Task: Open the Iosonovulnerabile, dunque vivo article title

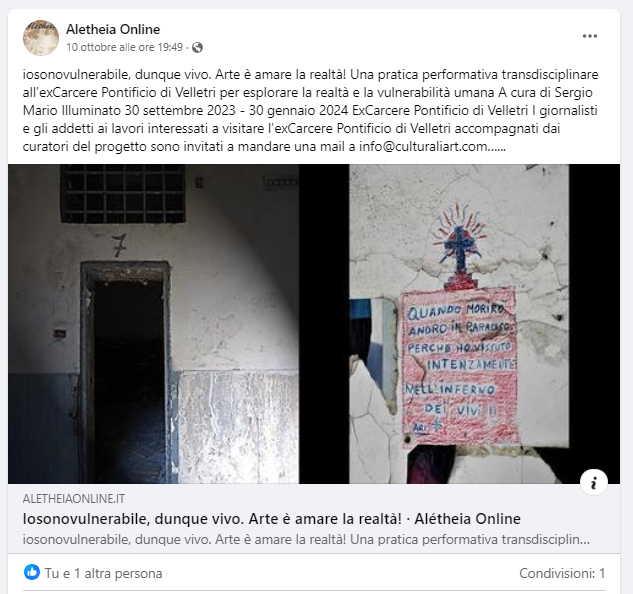Action: pyautogui.click(x=272, y=518)
